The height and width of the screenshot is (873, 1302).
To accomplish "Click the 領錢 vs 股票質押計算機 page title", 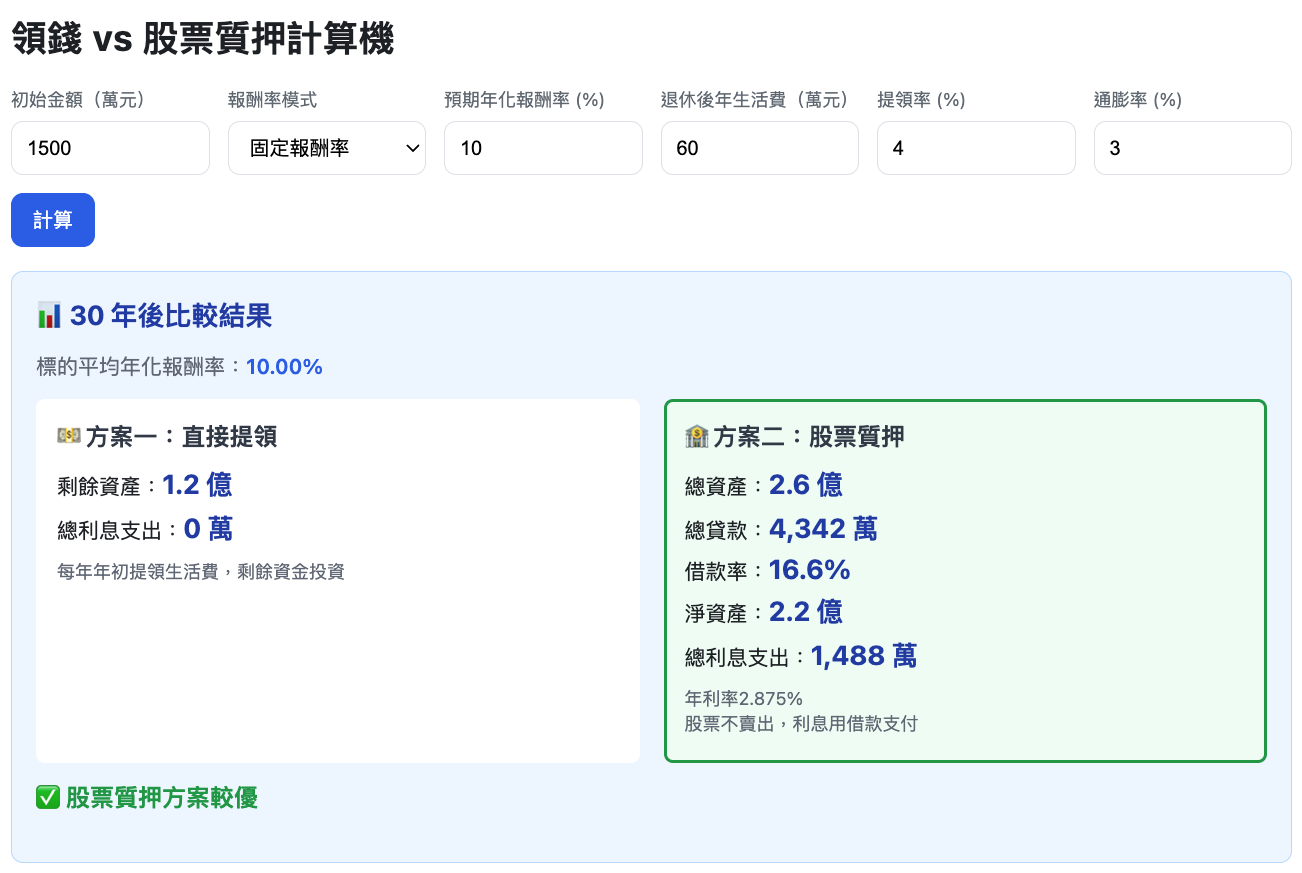I will pyautogui.click(x=203, y=40).
